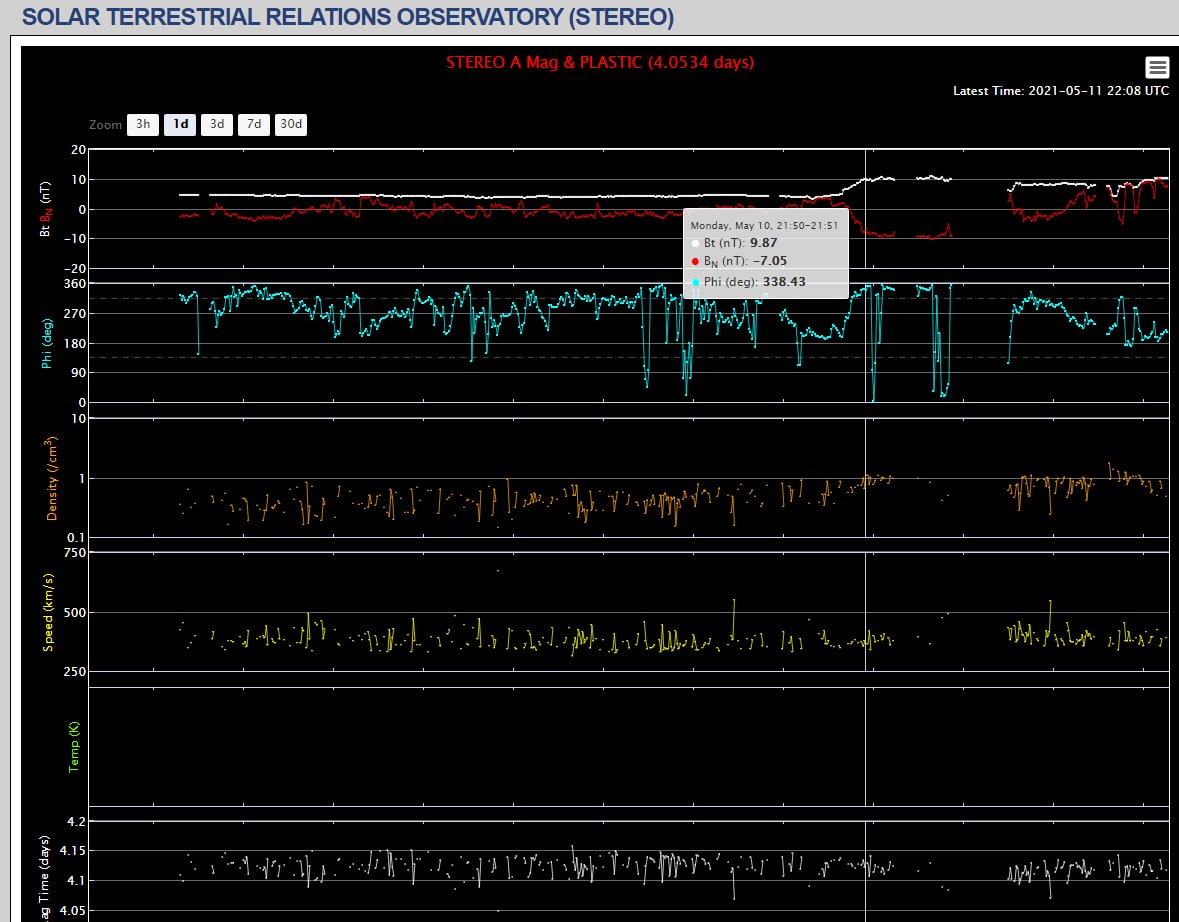Click the Lag Time (days) axis label

[44, 876]
